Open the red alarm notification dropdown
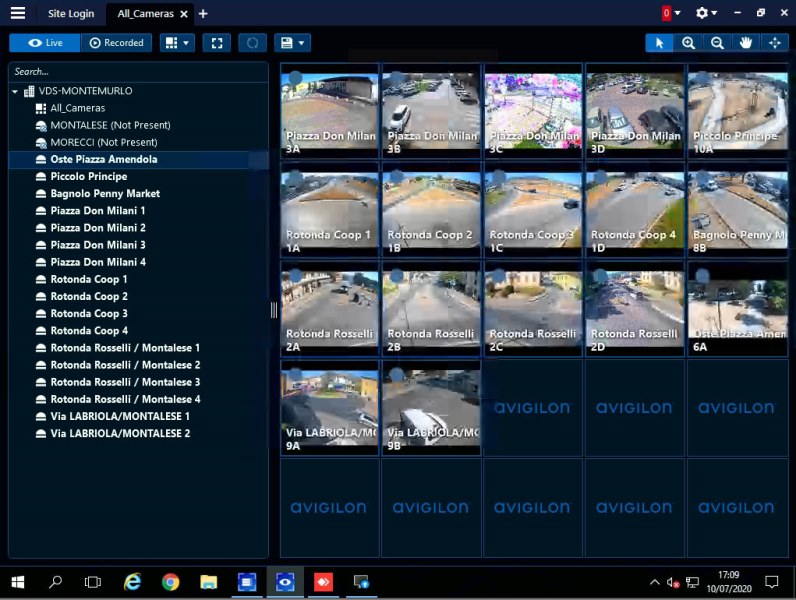The image size is (796, 600). (x=671, y=13)
